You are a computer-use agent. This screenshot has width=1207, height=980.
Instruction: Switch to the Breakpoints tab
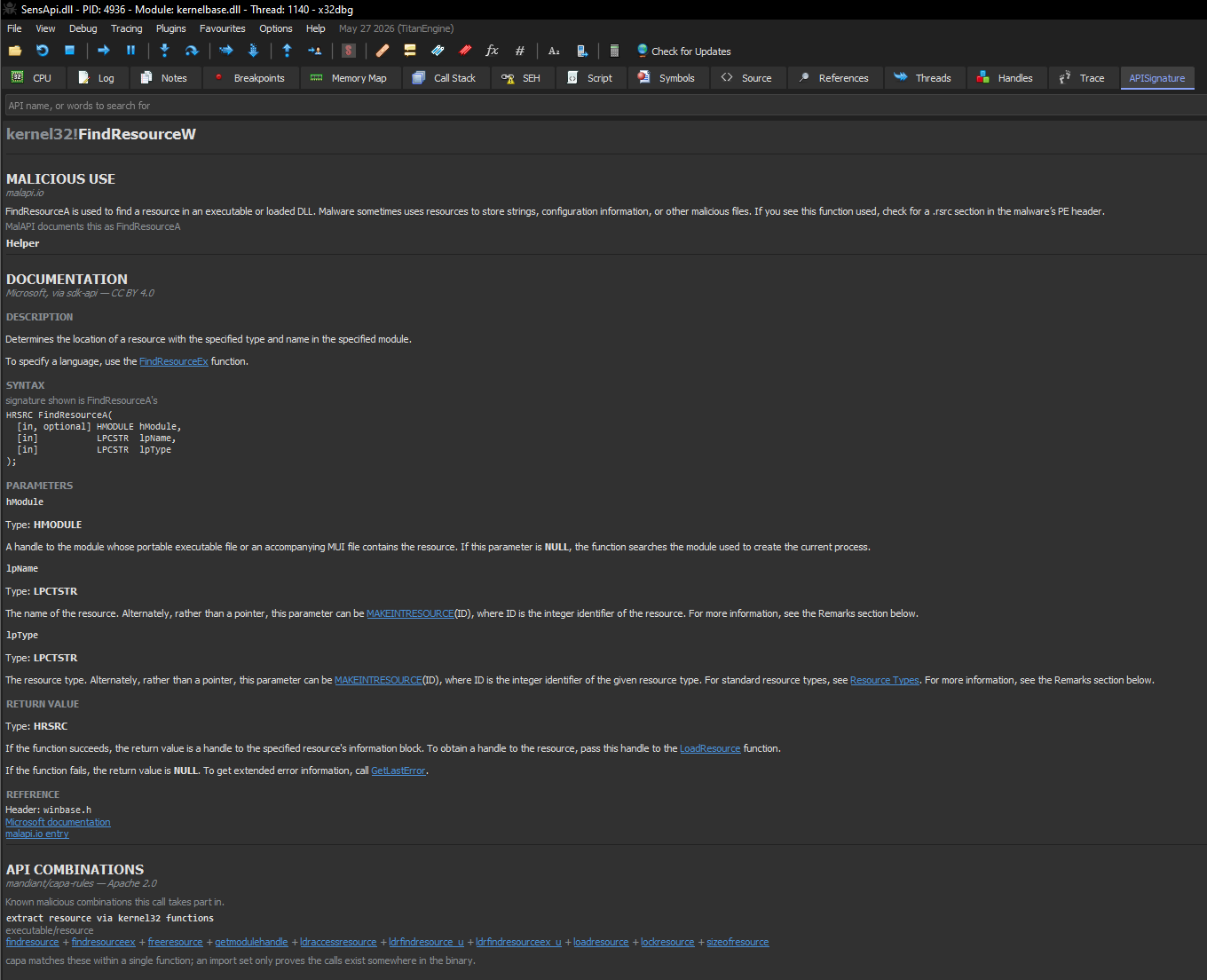pos(249,78)
